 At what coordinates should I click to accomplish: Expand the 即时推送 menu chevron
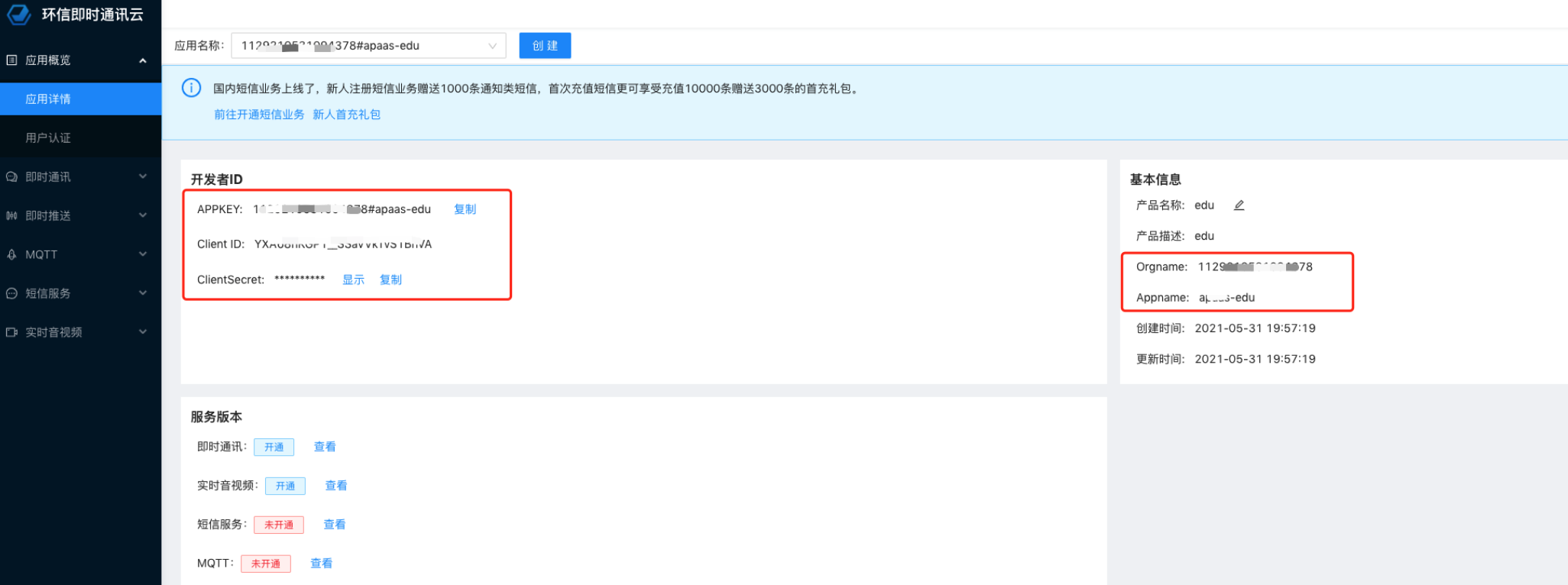tap(143, 215)
